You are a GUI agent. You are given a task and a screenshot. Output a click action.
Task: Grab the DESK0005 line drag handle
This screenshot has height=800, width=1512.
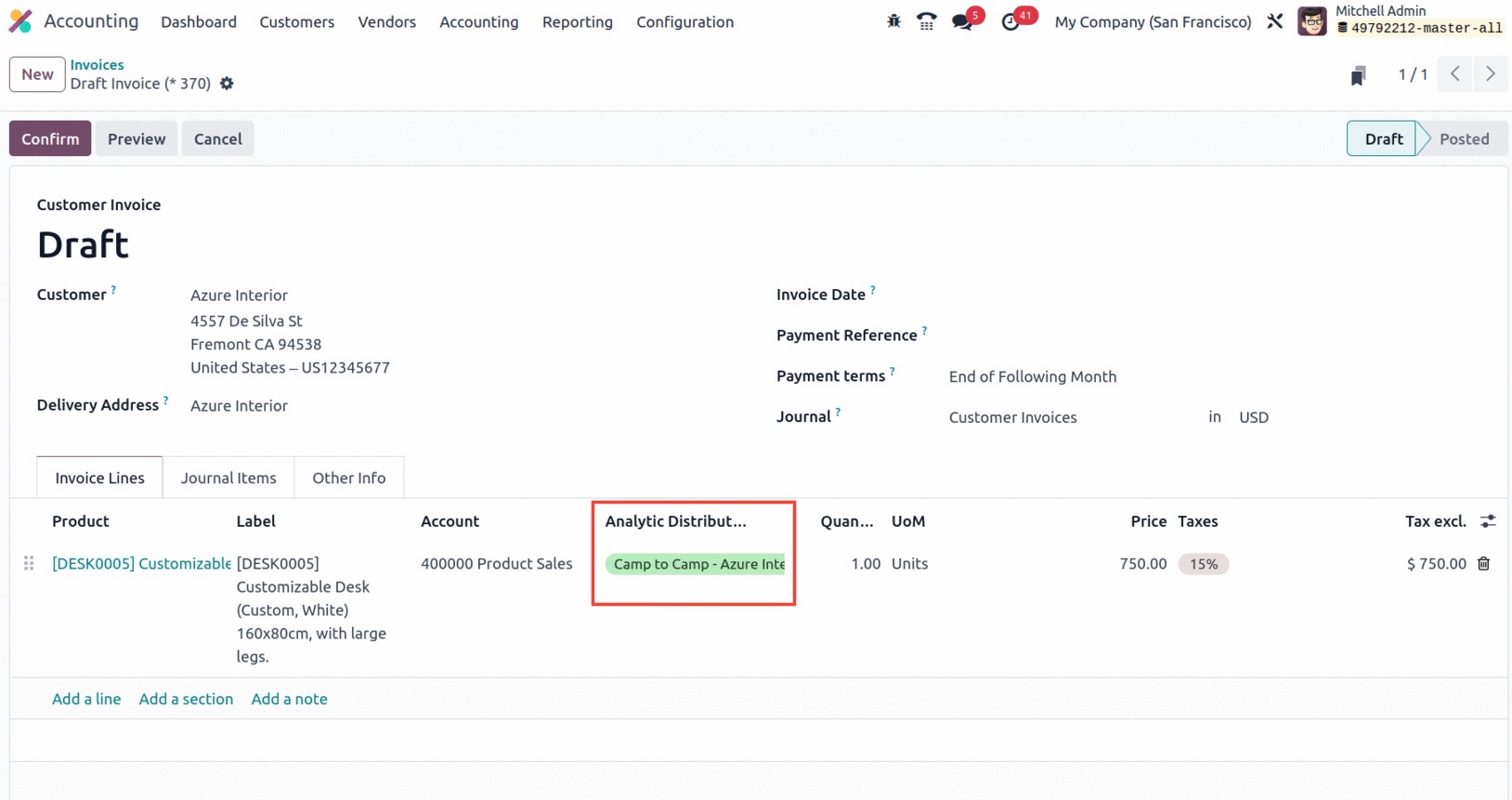tap(29, 563)
